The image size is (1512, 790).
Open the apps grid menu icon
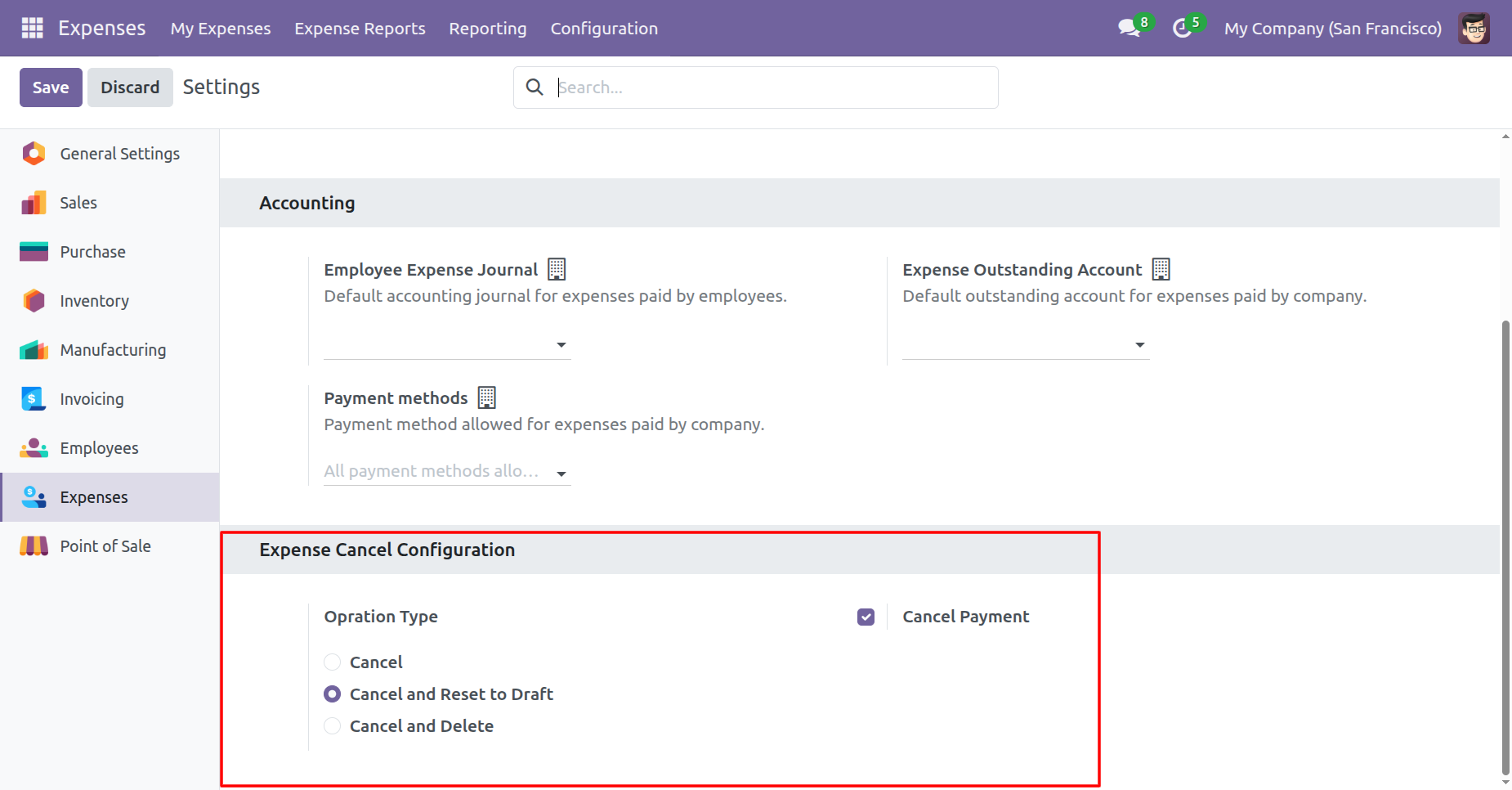pyautogui.click(x=32, y=28)
